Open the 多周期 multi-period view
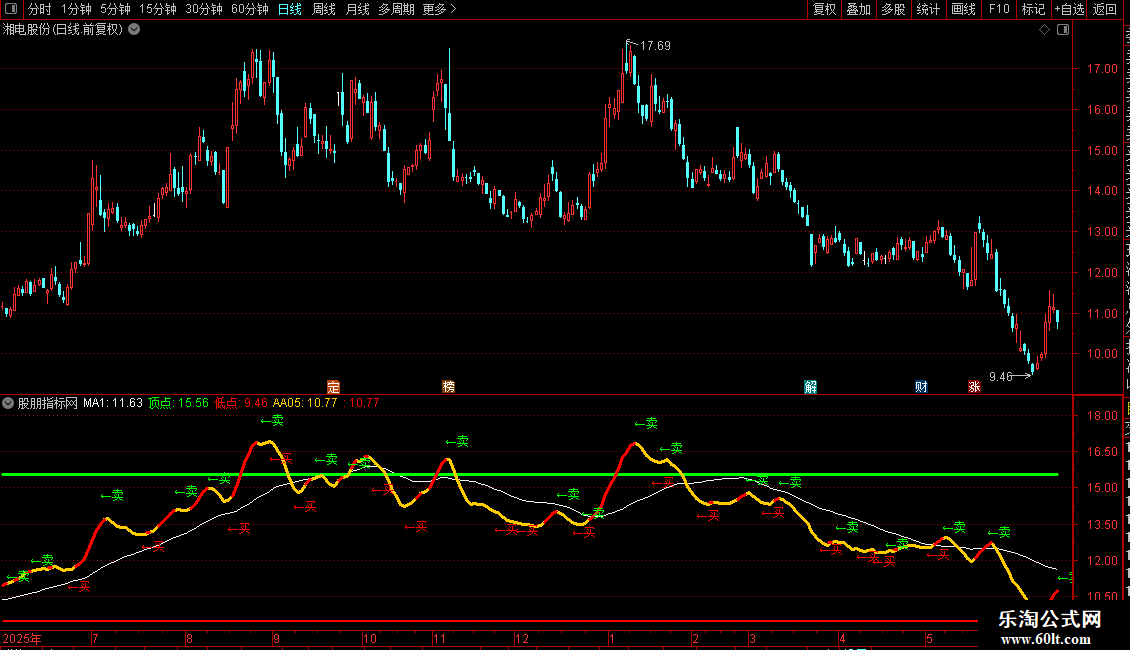Image resolution: width=1130 pixels, height=650 pixels. [x=396, y=9]
